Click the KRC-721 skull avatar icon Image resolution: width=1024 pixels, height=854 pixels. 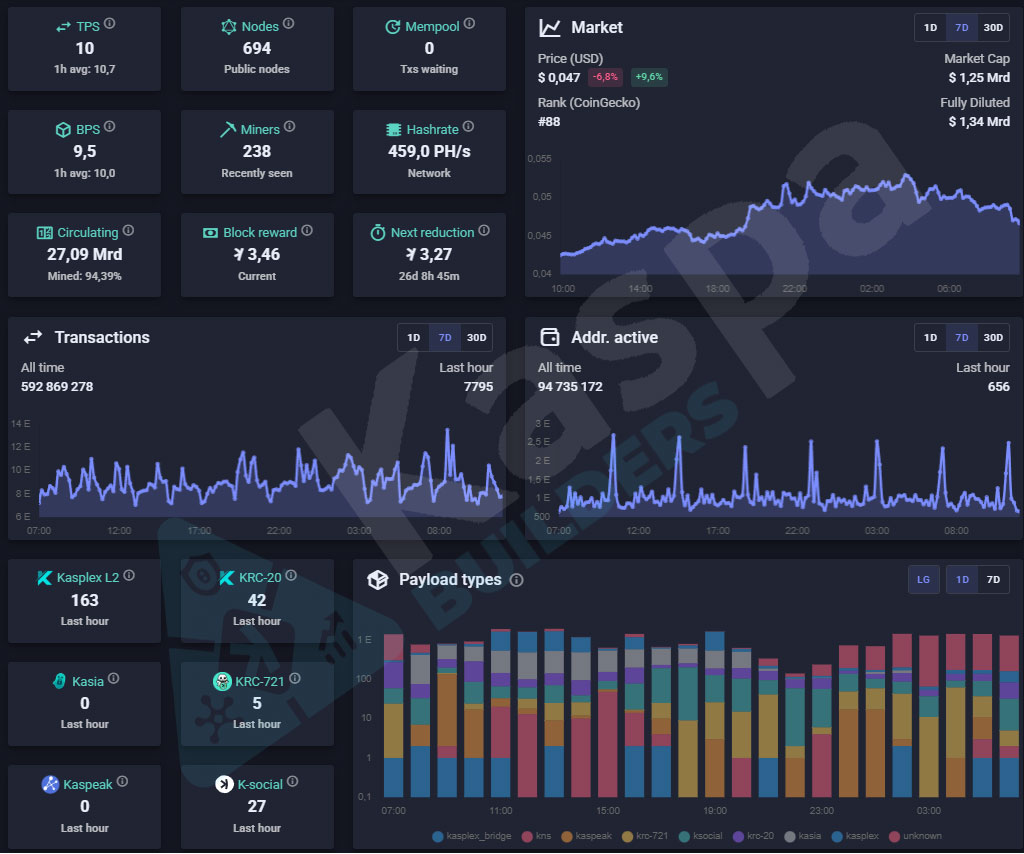223,682
